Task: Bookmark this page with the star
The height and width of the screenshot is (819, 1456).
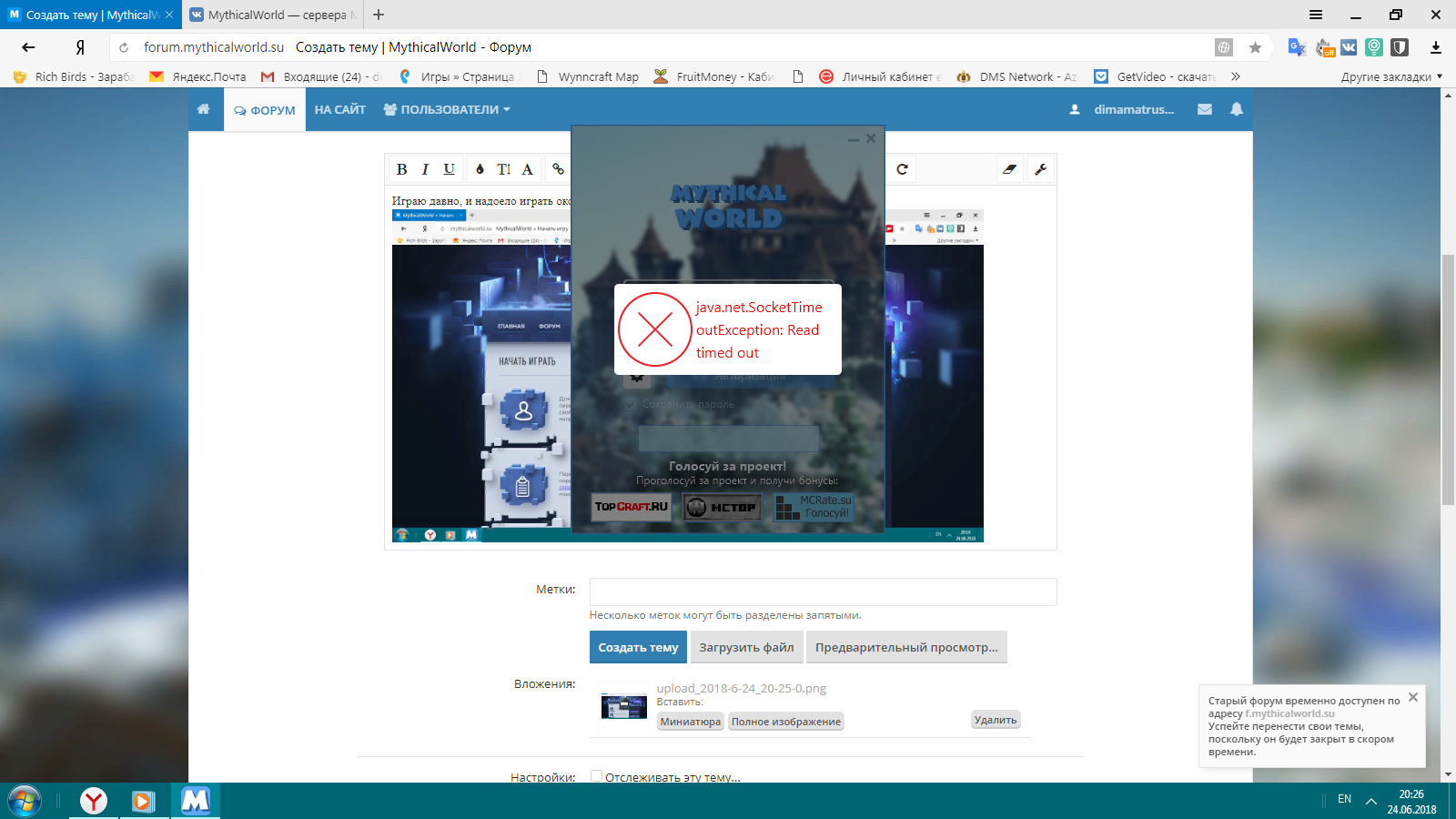Action: [x=1255, y=47]
